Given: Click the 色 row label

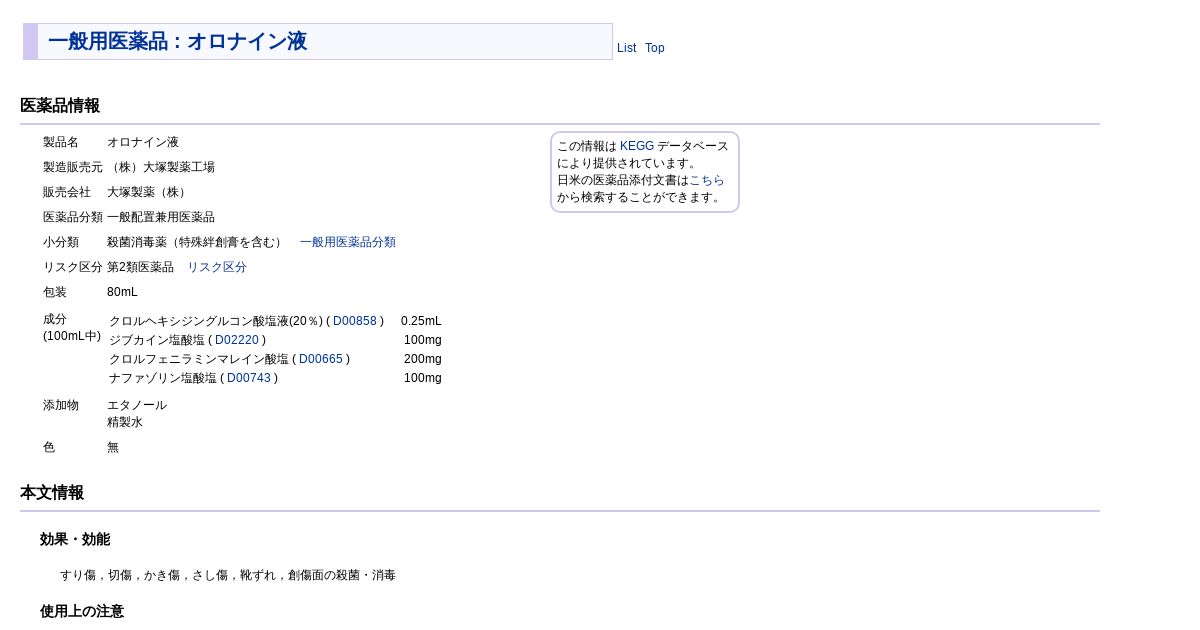Looking at the screenshot, I should click(49, 447).
